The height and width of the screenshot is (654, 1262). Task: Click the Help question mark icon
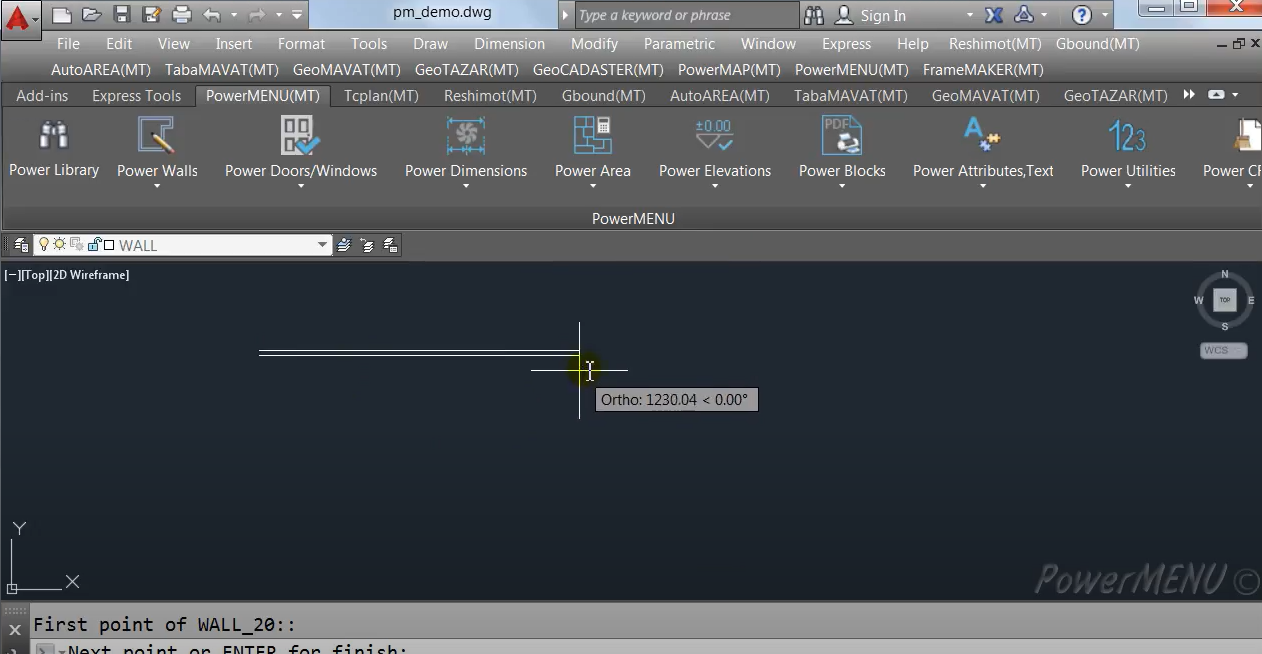[x=1081, y=15]
